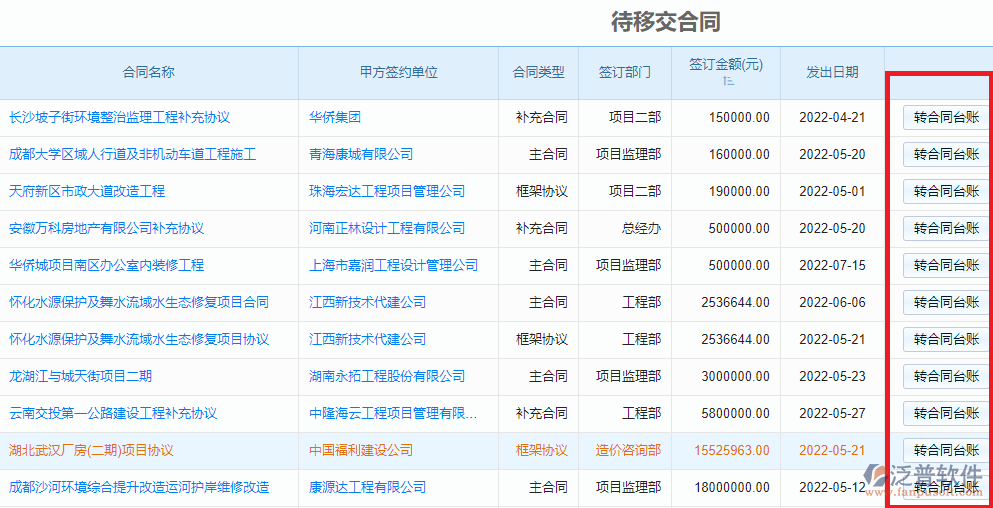The image size is (993, 508).
Task: Click the sort icon under 签订金额(元) header
Action: [727, 81]
